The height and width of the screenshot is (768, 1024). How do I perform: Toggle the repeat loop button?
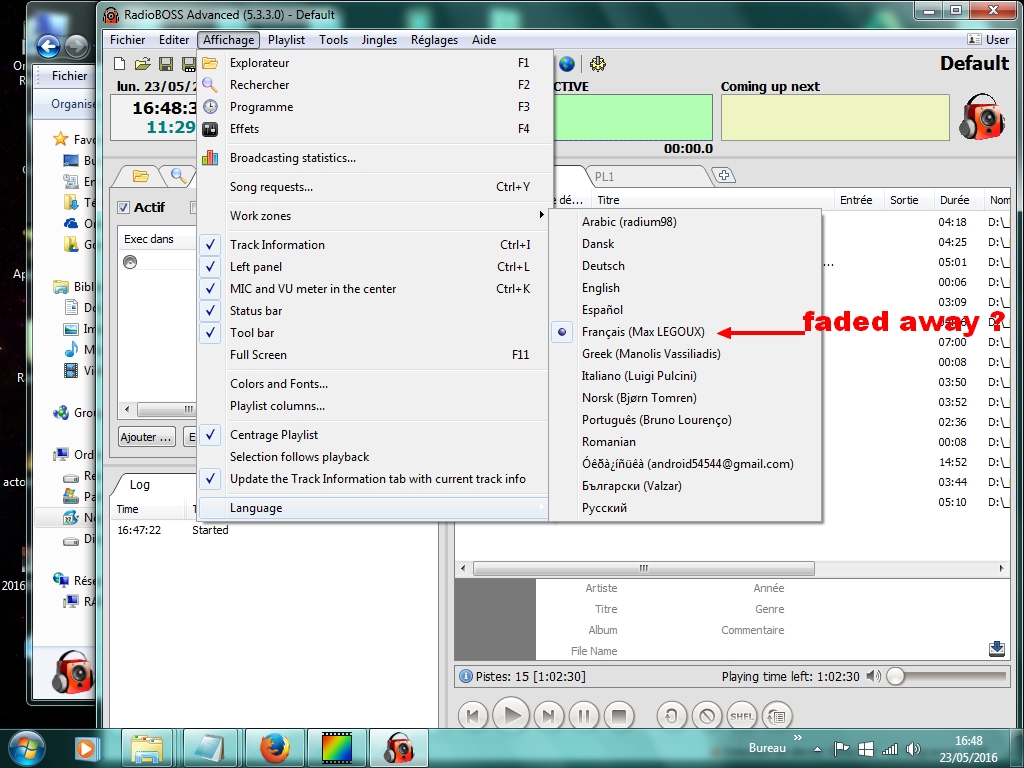[671, 716]
